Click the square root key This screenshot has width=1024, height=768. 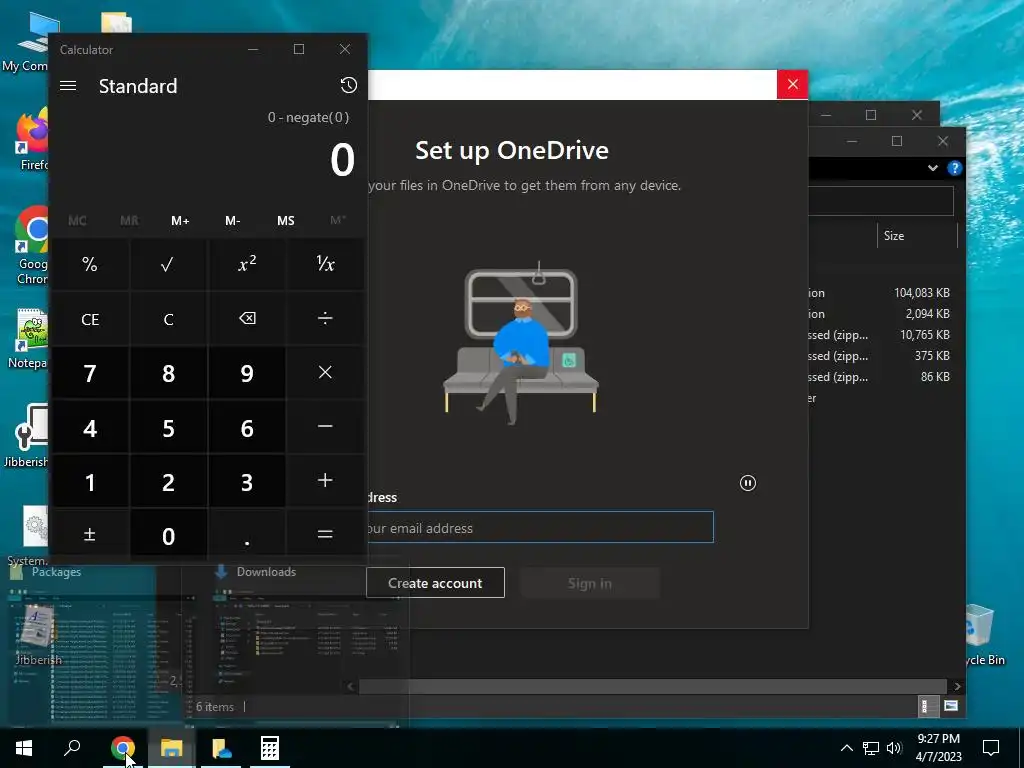(x=168, y=264)
